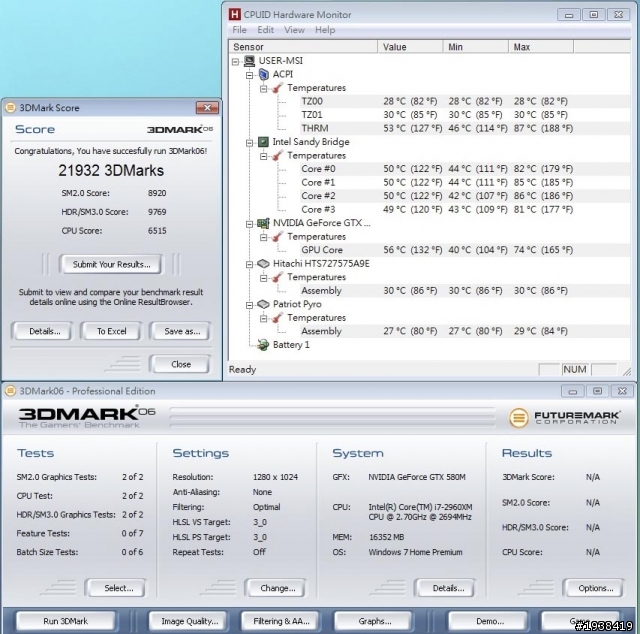Click the Futuremark Corporation logo icon
This screenshot has height=634, width=640.
coord(518,418)
